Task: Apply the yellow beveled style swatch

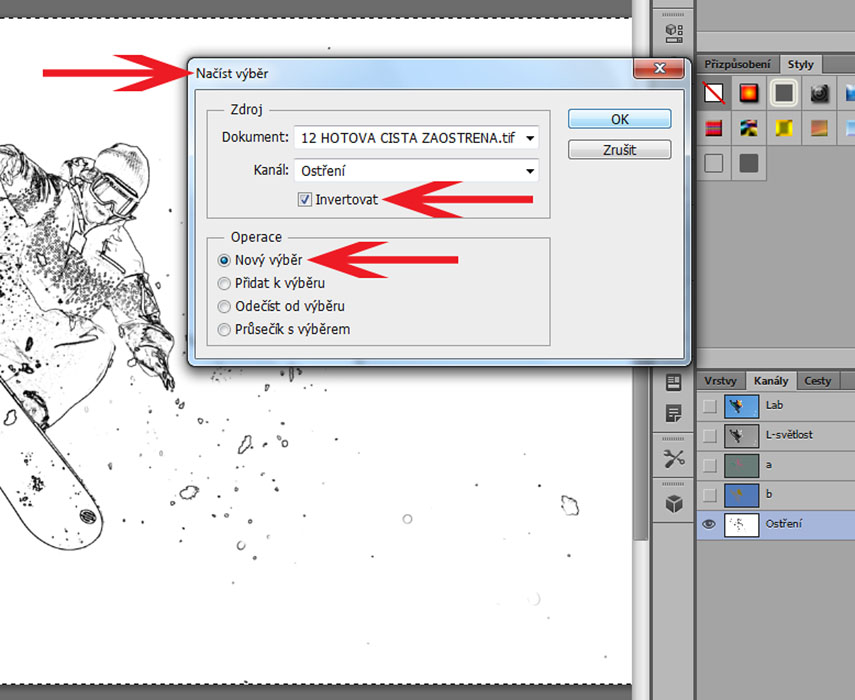Action: [784, 128]
